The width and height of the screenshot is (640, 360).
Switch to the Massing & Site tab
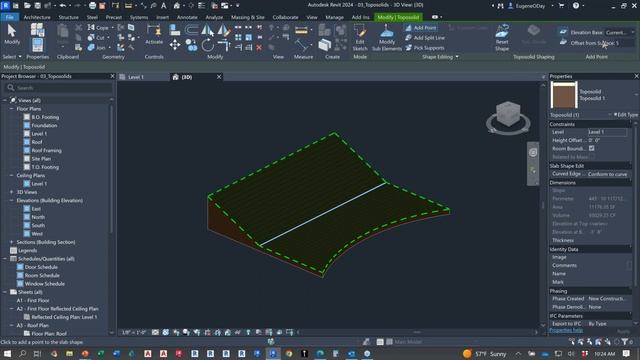pyautogui.click(x=247, y=17)
